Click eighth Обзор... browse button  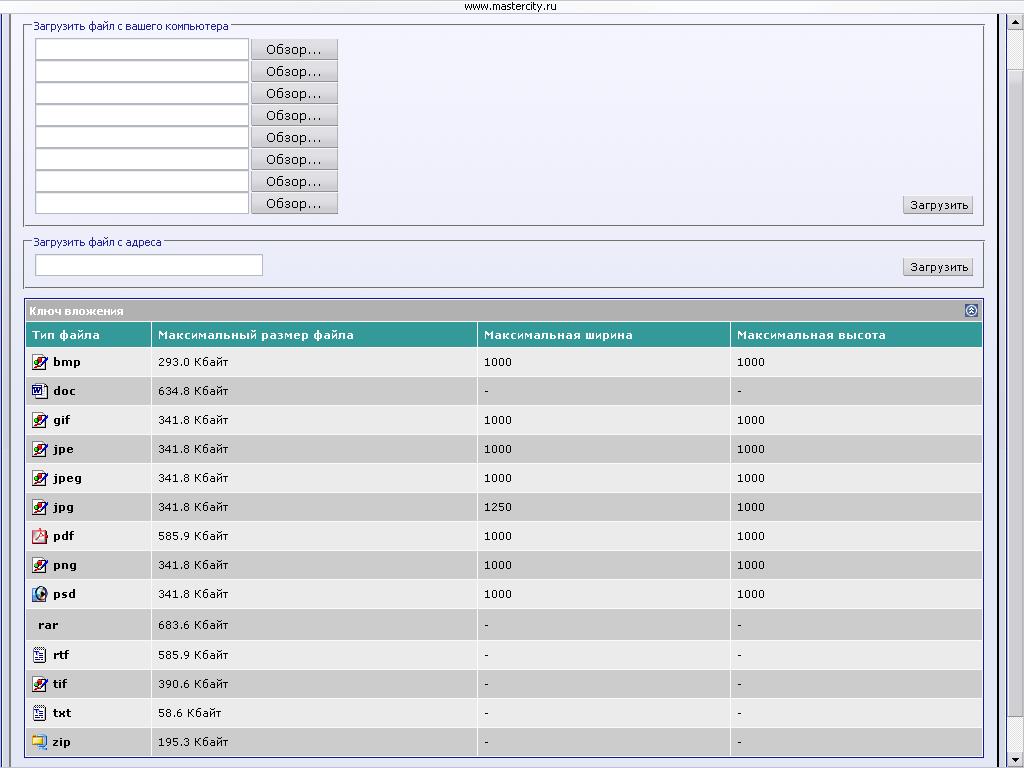tap(295, 203)
